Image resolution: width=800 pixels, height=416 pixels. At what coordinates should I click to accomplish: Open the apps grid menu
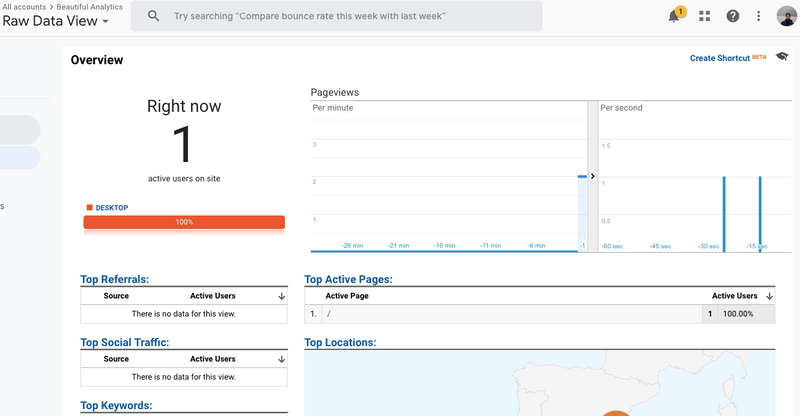705,16
